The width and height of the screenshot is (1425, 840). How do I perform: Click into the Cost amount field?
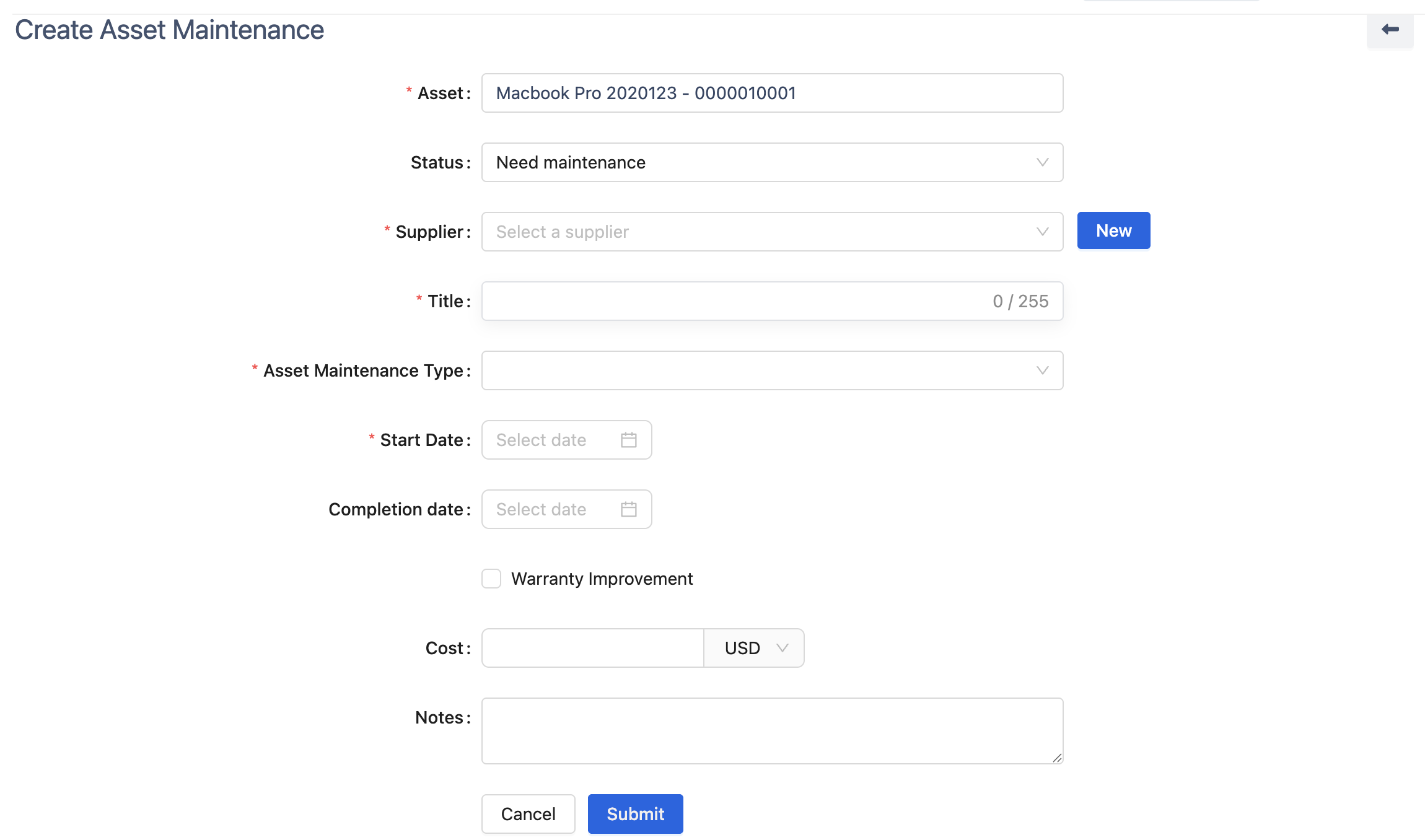point(592,648)
